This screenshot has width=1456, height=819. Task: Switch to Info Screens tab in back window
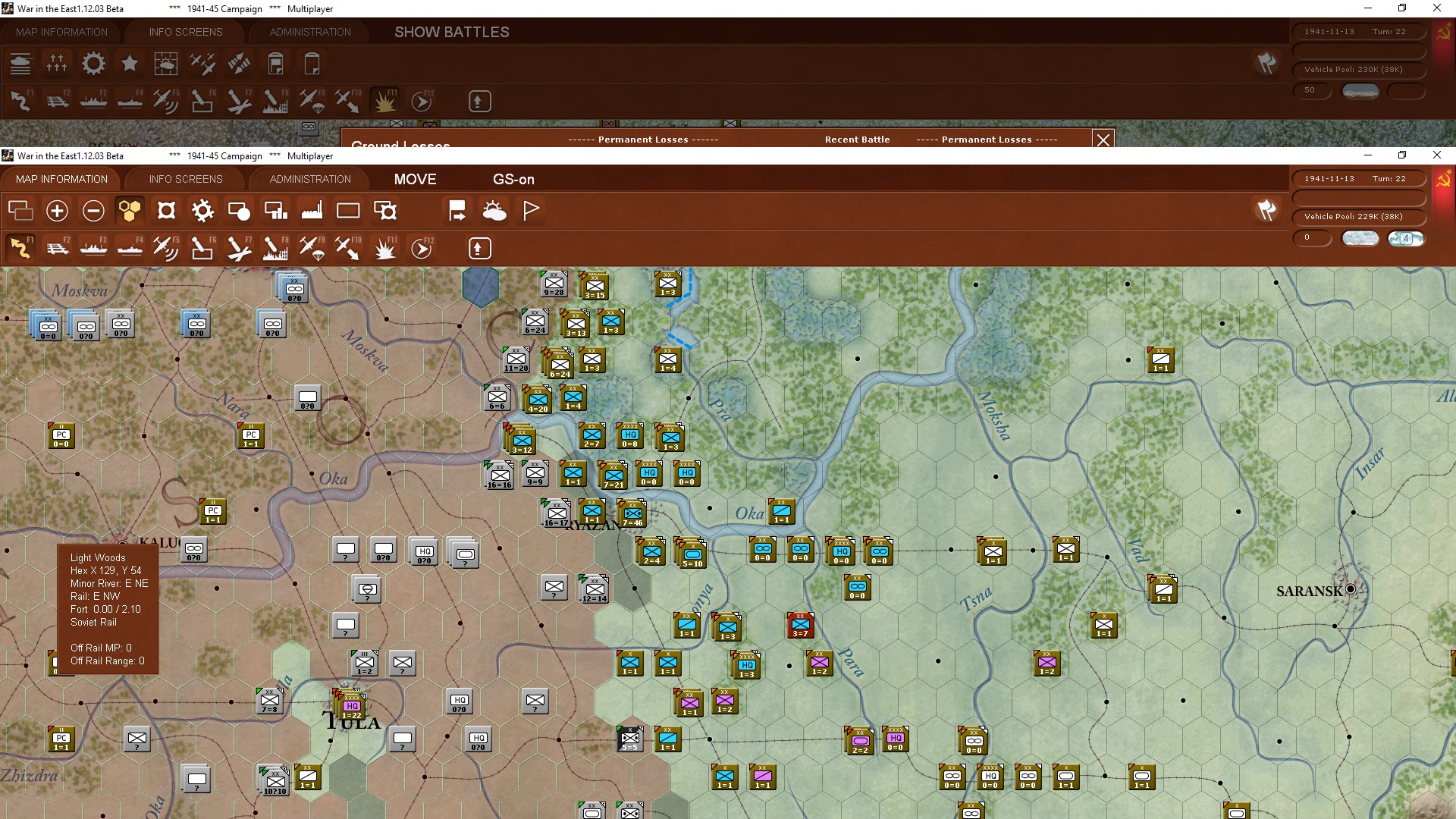pyautogui.click(x=186, y=32)
